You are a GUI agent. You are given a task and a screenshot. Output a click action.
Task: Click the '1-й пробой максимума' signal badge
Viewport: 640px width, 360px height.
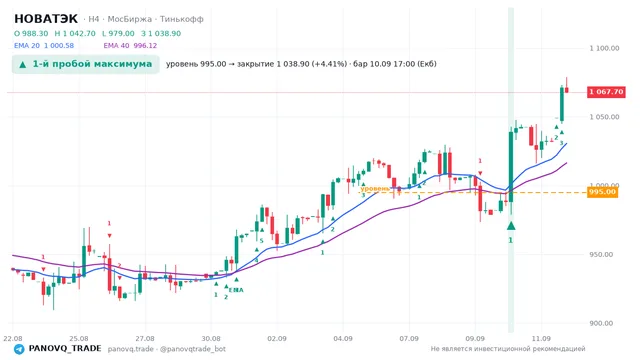(x=85, y=64)
